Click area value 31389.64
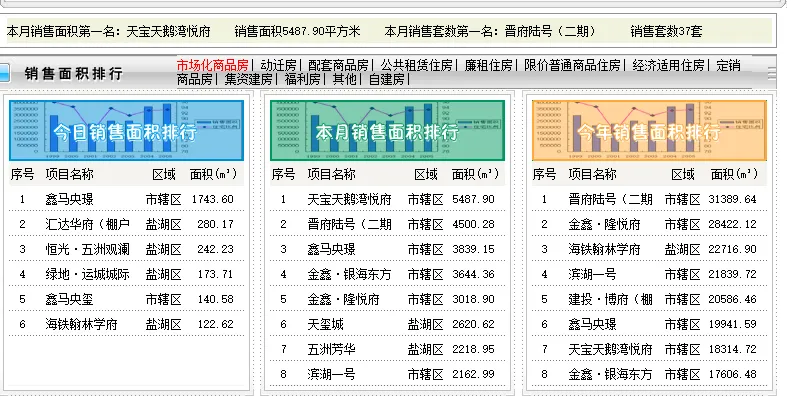 pos(732,199)
